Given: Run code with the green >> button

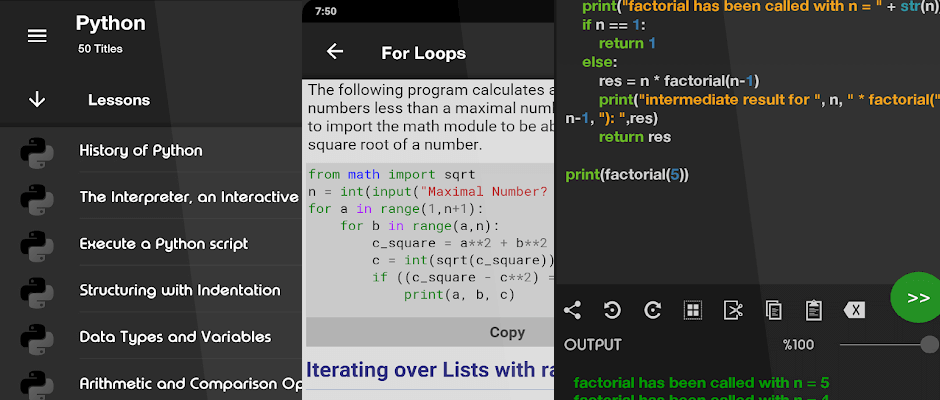Looking at the screenshot, I should click(x=916, y=298).
